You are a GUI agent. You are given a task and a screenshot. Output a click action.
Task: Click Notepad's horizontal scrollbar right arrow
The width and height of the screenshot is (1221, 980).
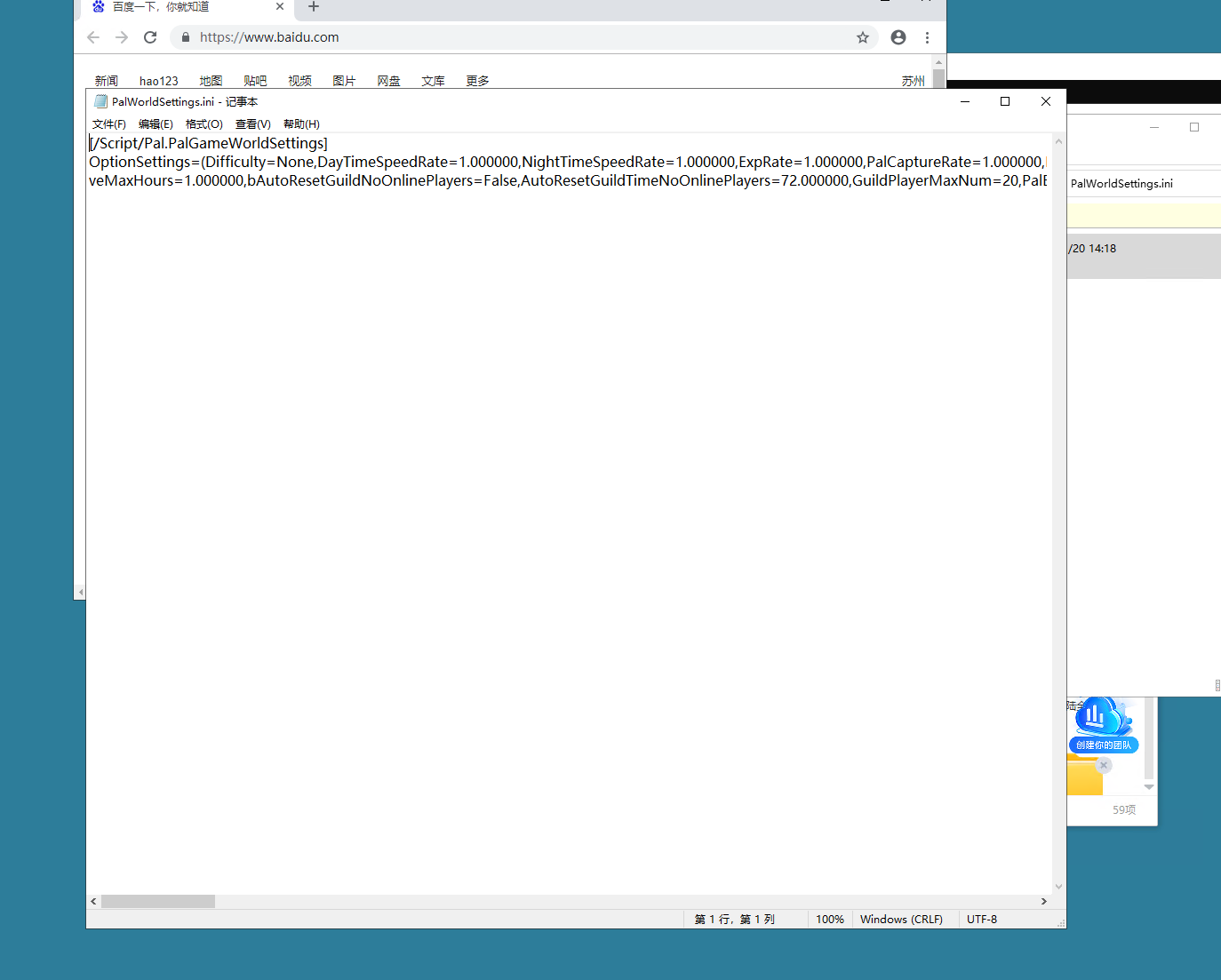point(1044,901)
